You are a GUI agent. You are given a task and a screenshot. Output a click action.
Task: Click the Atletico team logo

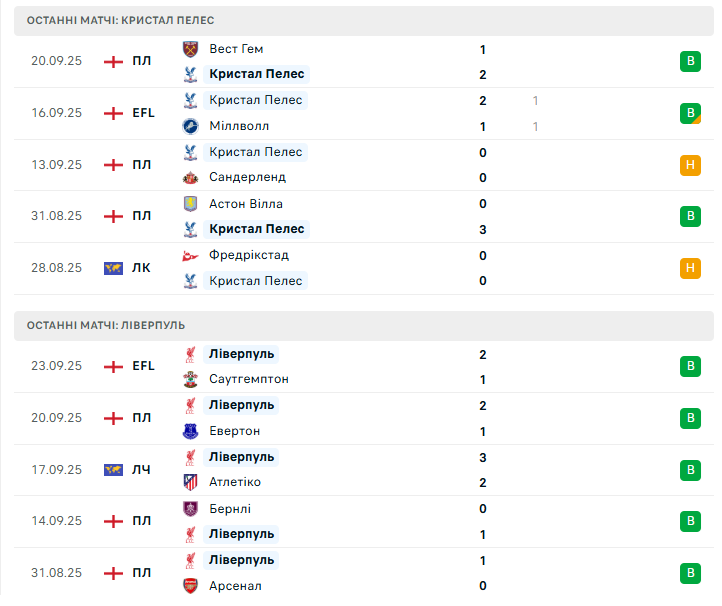click(190, 482)
